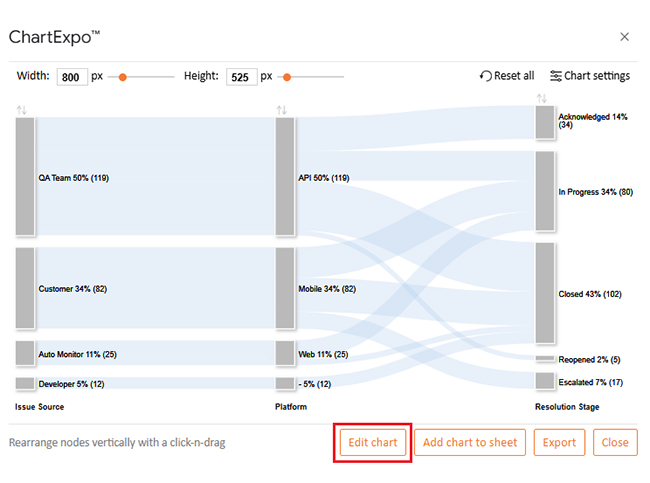650x483 pixels.
Task: Select the Customer node bar
Action: click(25, 288)
